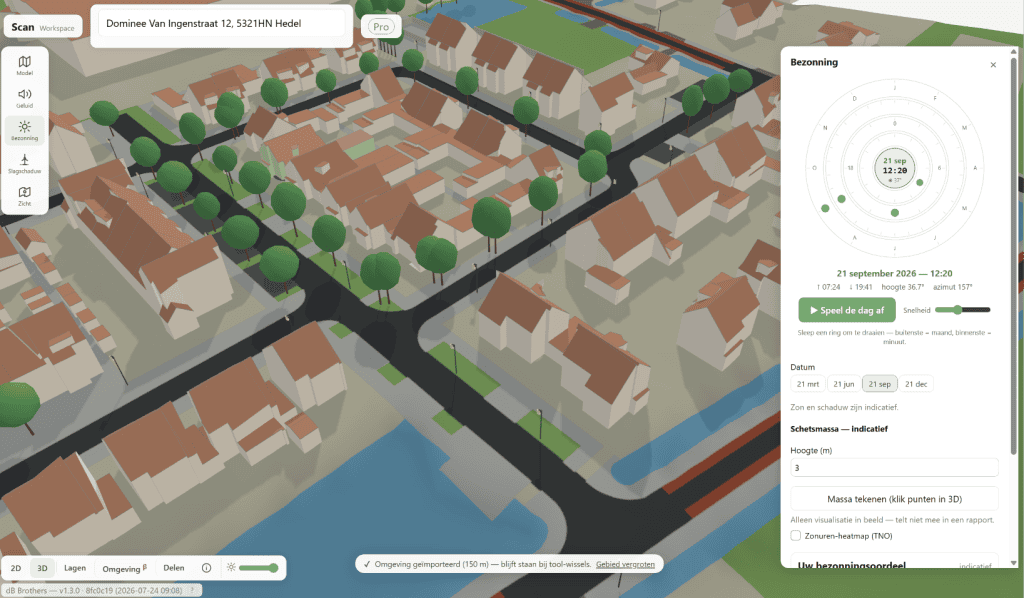Image resolution: width=1024 pixels, height=598 pixels.
Task: Select the 21 jun date preset
Action: 843,384
